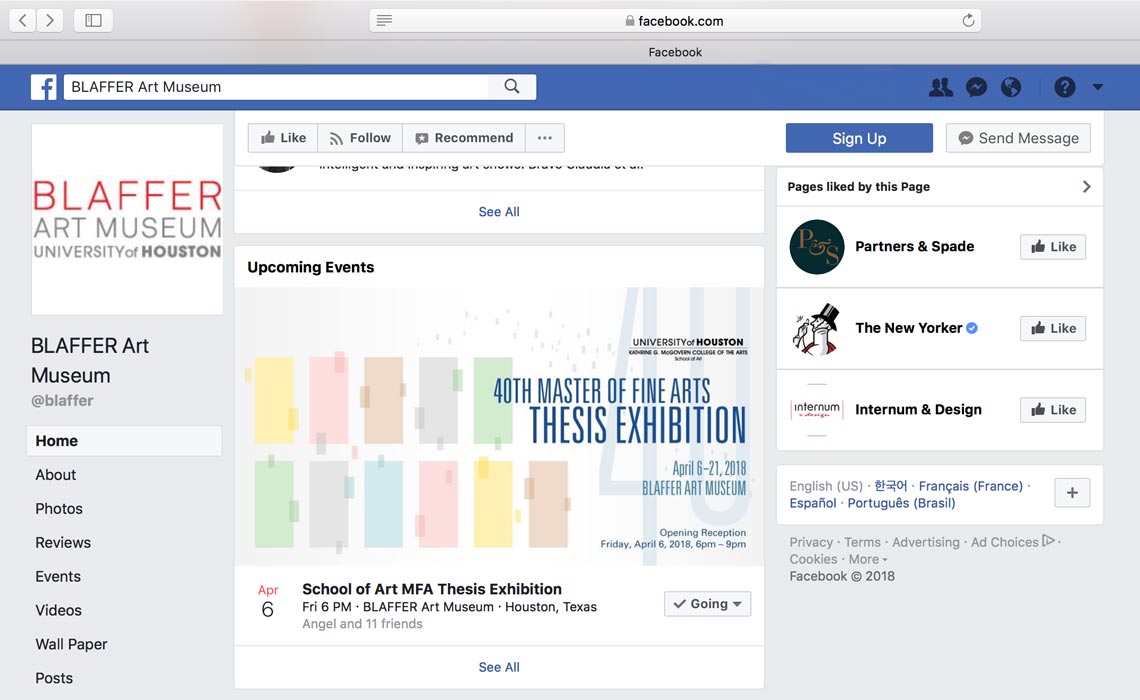Click the Sign Up button

[859, 138]
